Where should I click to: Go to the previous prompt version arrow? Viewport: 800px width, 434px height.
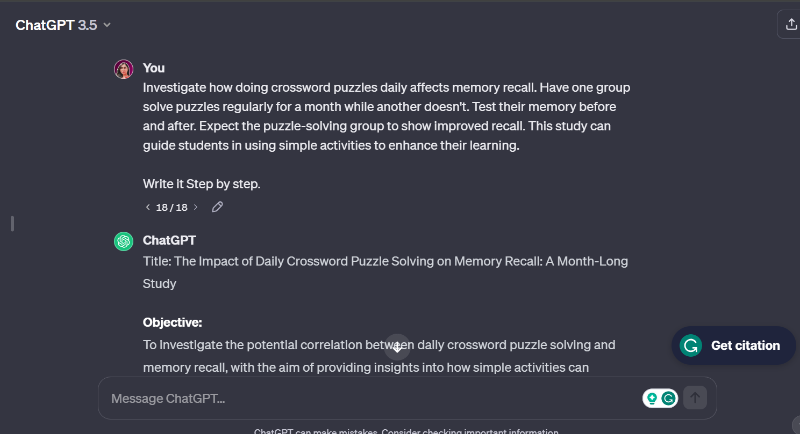click(x=147, y=207)
